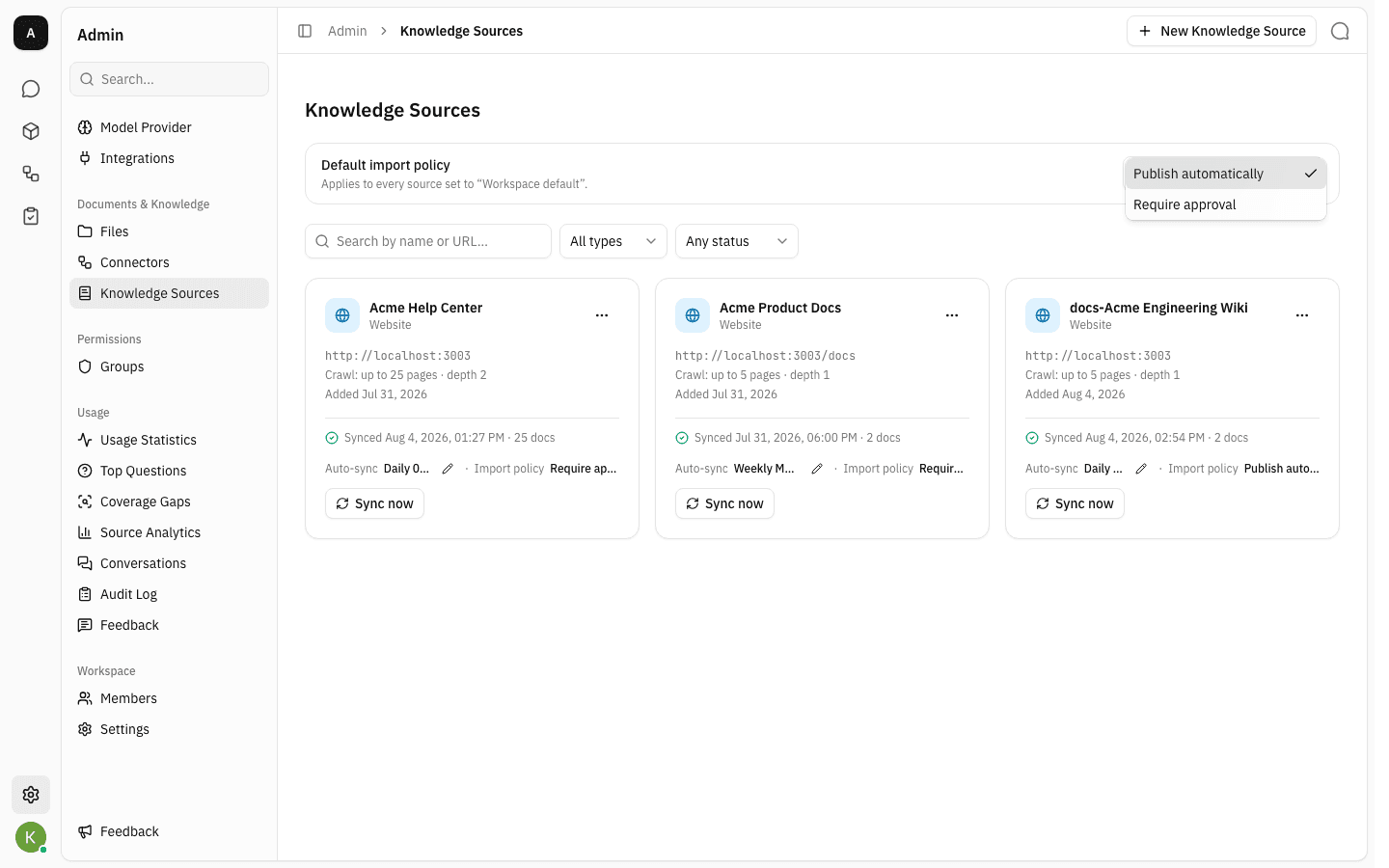The width and height of the screenshot is (1389, 868).
Task: Click the gear icon in left rail
Action: coord(31,795)
